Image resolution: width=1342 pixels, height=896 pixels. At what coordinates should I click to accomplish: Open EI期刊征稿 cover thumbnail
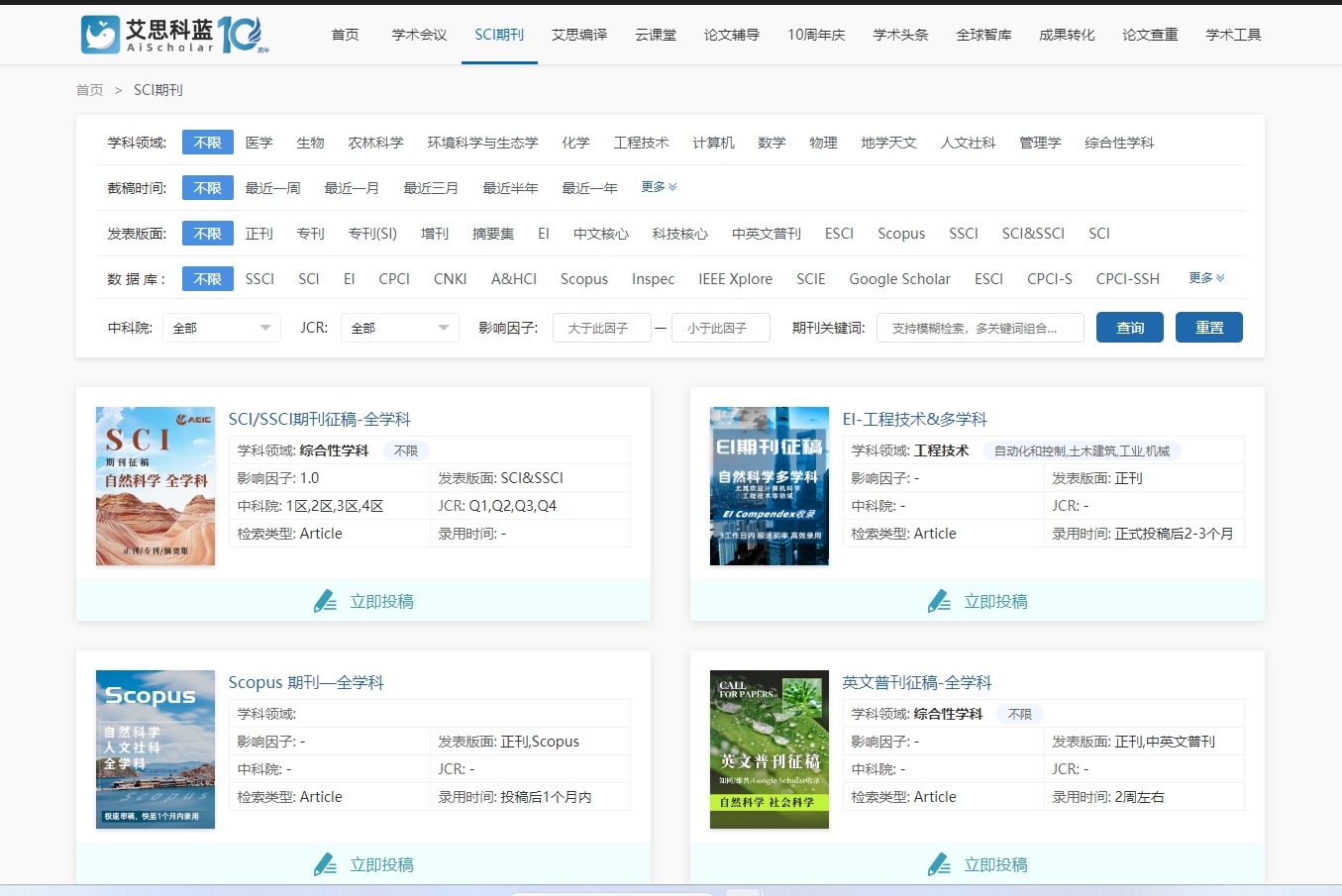coord(770,486)
